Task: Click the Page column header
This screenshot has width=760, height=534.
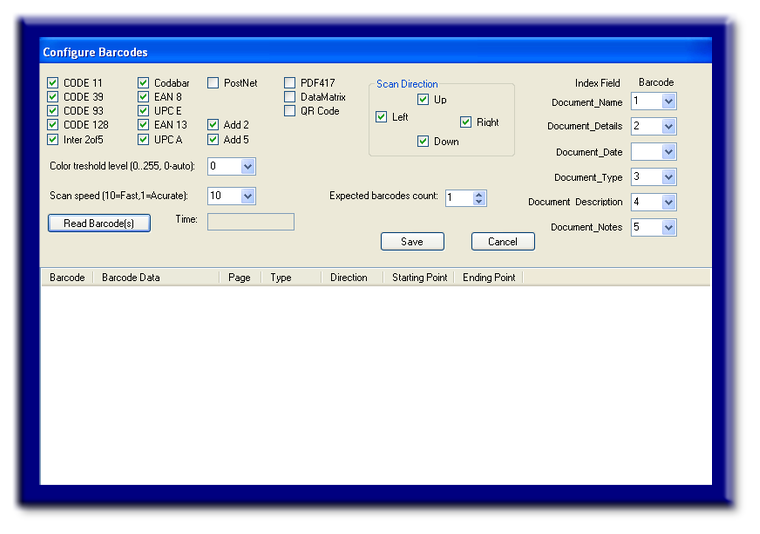Action: 240,278
